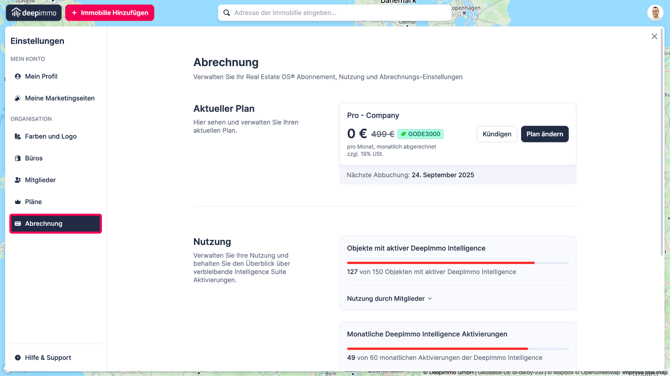The height and width of the screenshot is (376, 670).
Task: Click the Meine Marketingseiten icon
Action: (18, 98)
